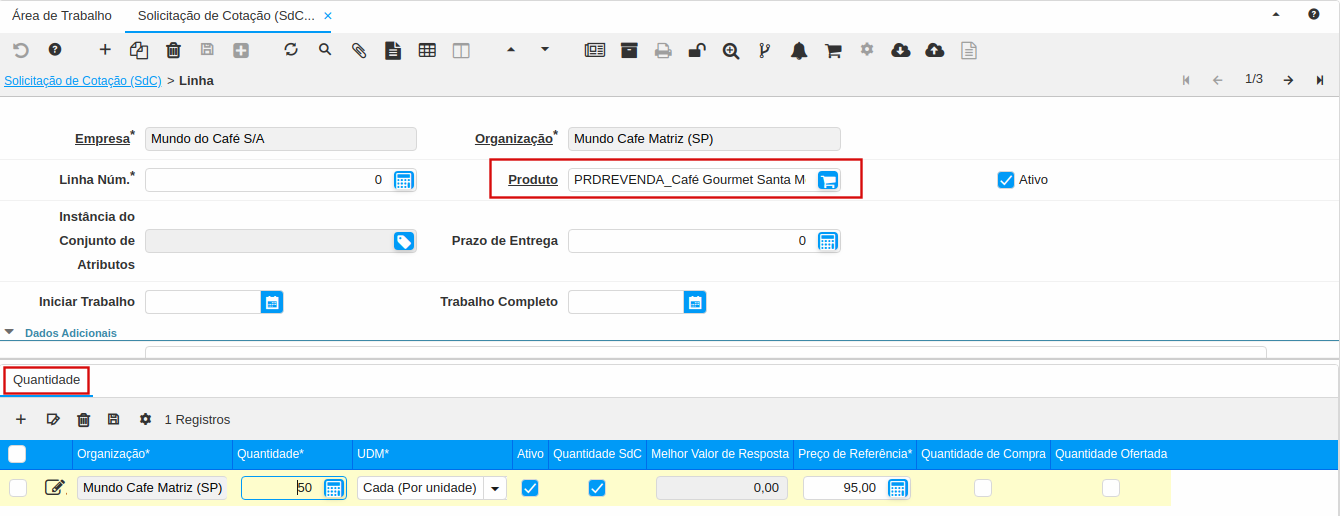
Task: Save the Quantidade detail row
Action: (x=113, y=419)
